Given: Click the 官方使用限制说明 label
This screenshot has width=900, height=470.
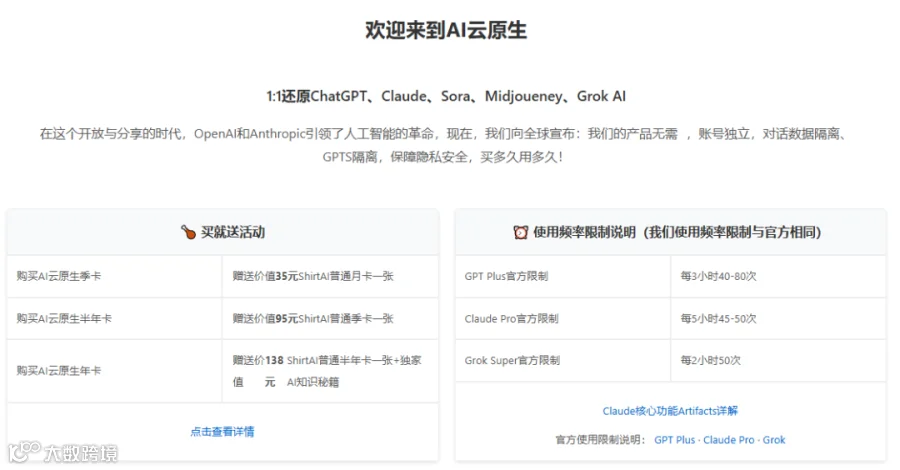Looking at the screenshot, I should (x=600, y=440).
